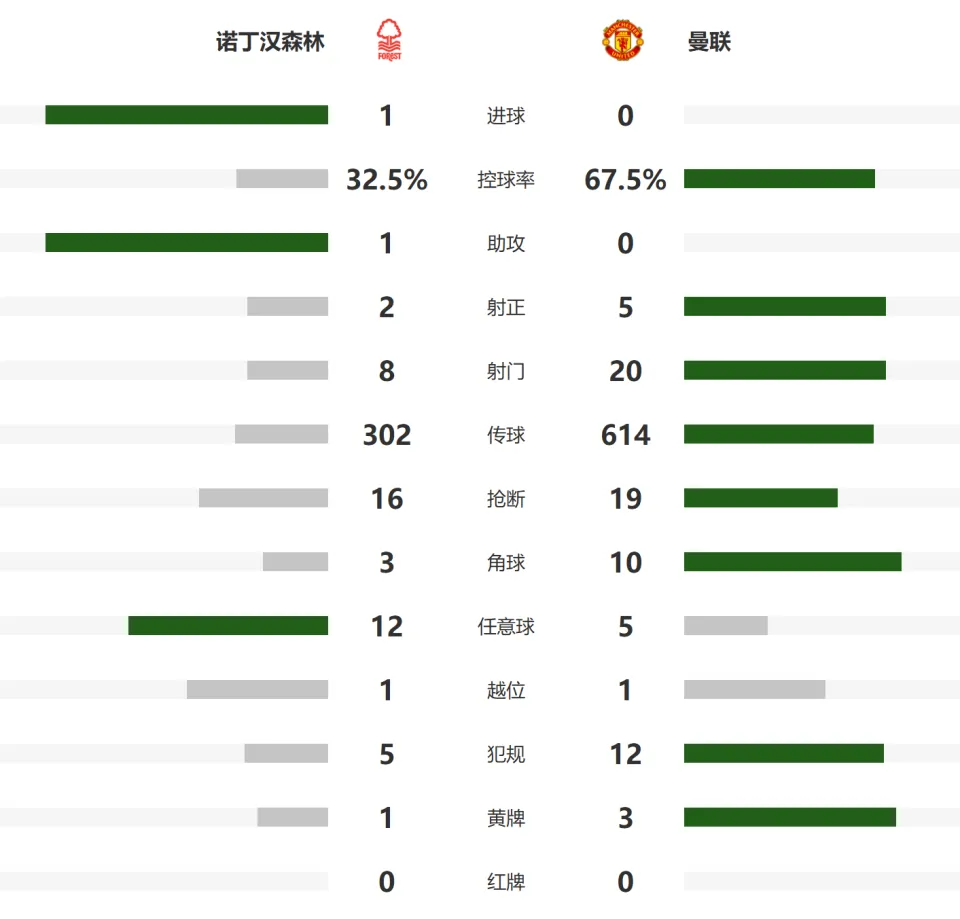Screen dimensions: 960x919
Task: Click Manchester United's green 犯规 bar
Action: [x=784, y=754]
